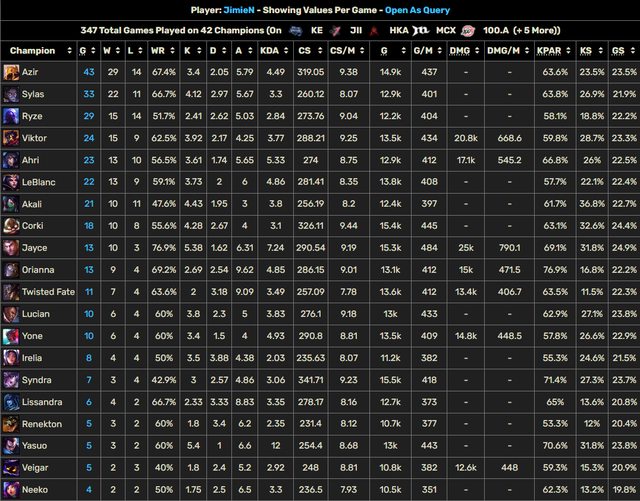Click the Azir champion portrait icon
Screen dimensions: 640x501
click(x=11, y=72)
